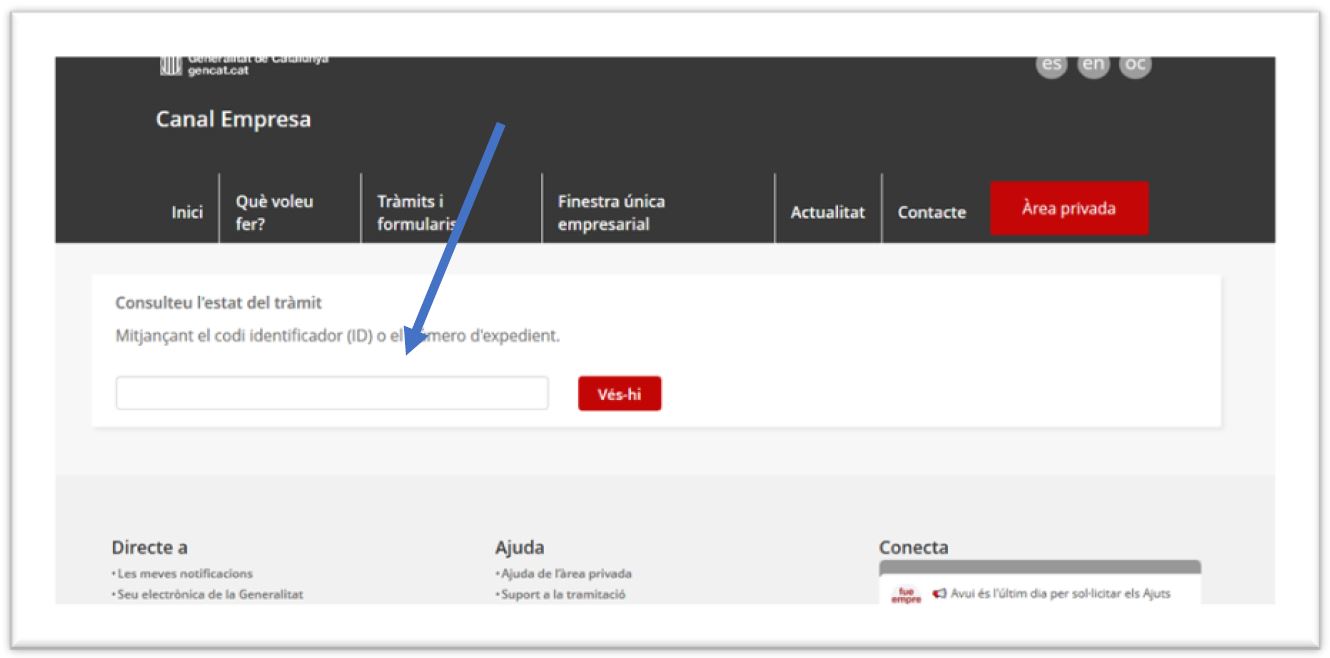Switch language to Occitan (oc)
Screen dimensions: 1330x658
[1135, 65]
